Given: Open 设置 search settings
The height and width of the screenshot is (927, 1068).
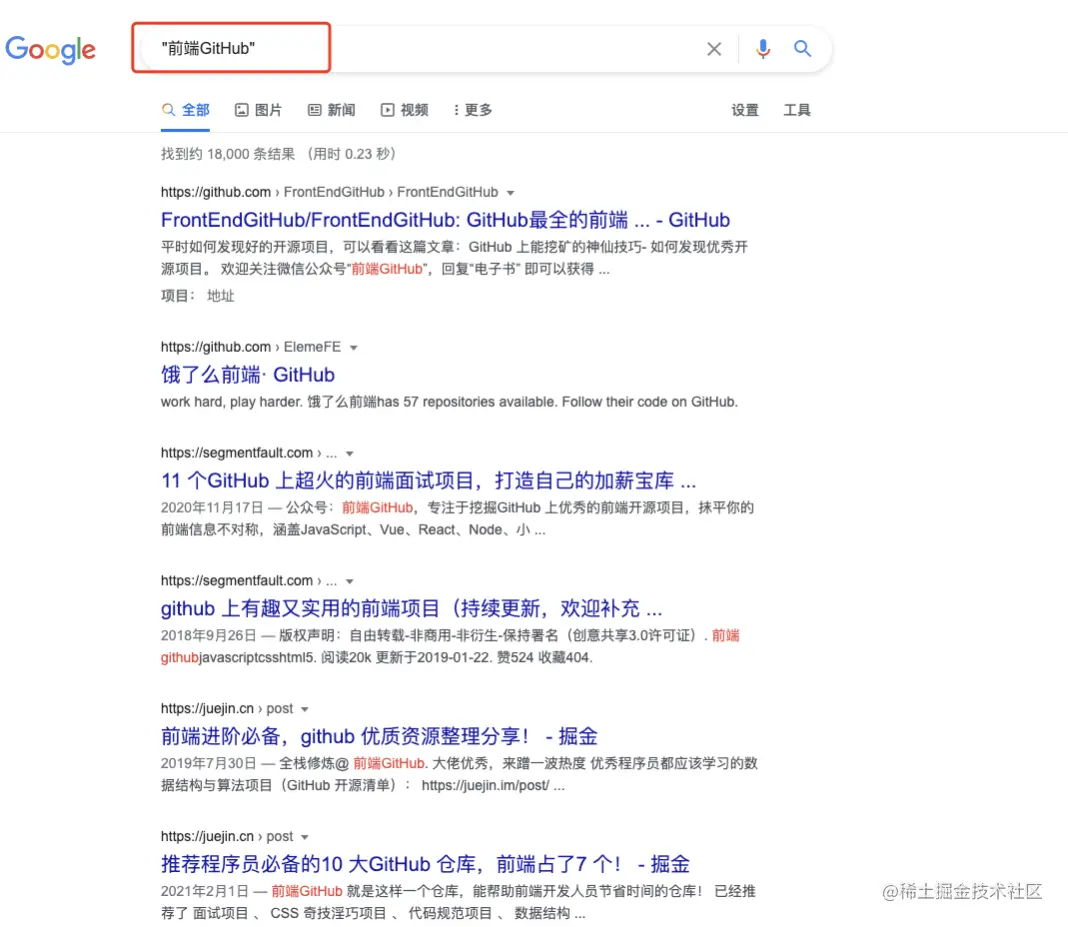Looking at the screenshot, I should [x=744, y=110].
